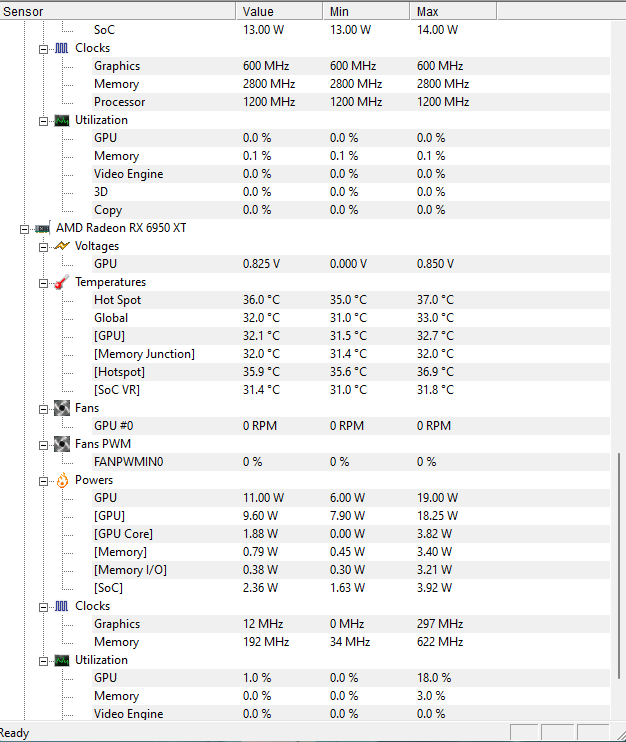The height and width of the screenshot is (742, 626).
Task: Collapse the Temperatures group
Action: click(x=43, y=283)
